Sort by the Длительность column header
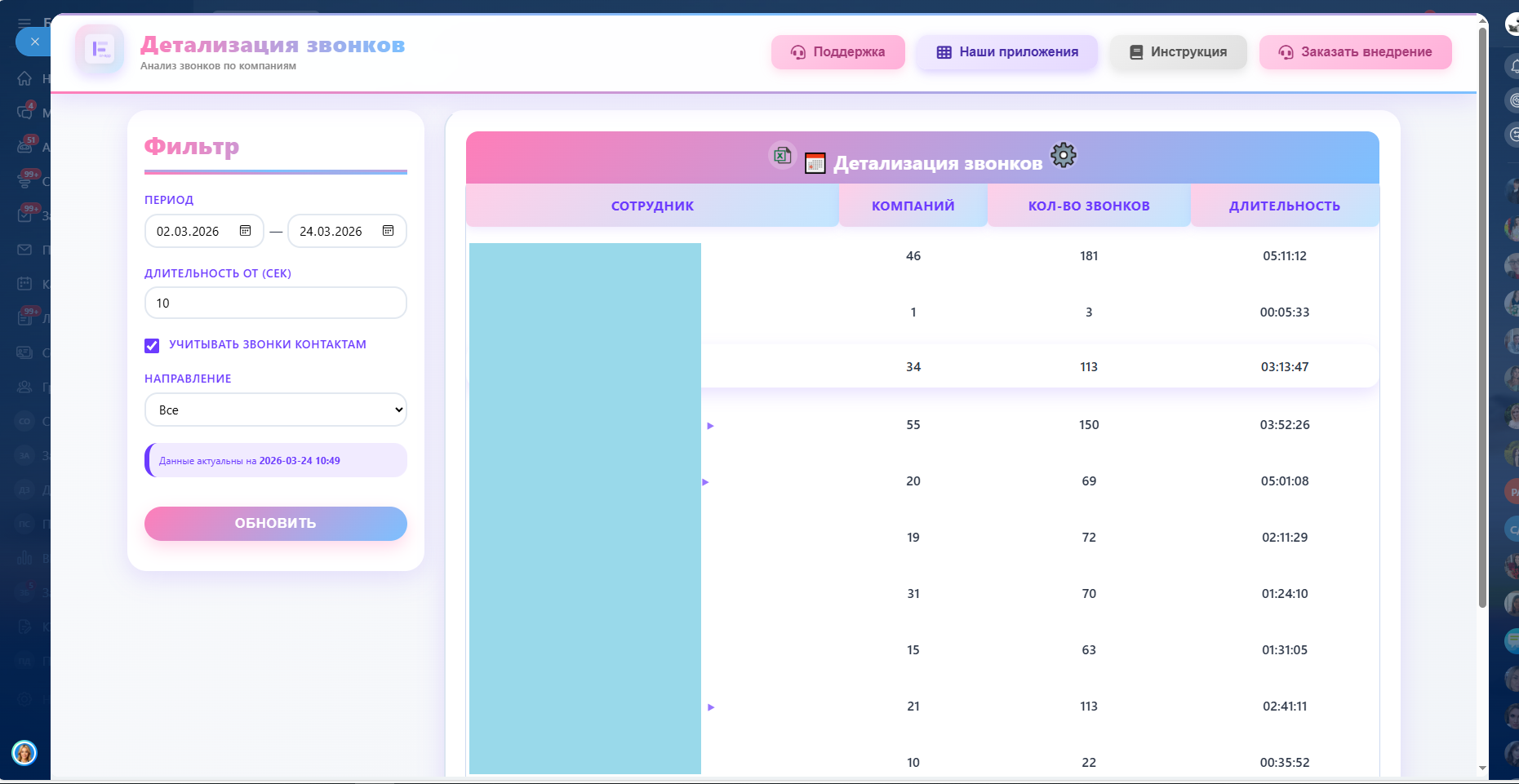 coord(1285,206)
